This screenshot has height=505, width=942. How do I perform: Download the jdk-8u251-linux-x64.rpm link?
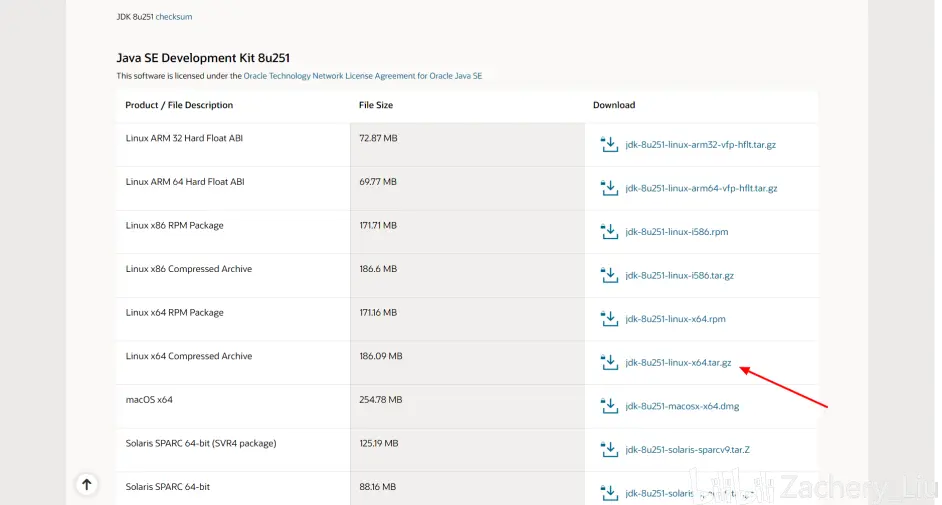point(675,319)
